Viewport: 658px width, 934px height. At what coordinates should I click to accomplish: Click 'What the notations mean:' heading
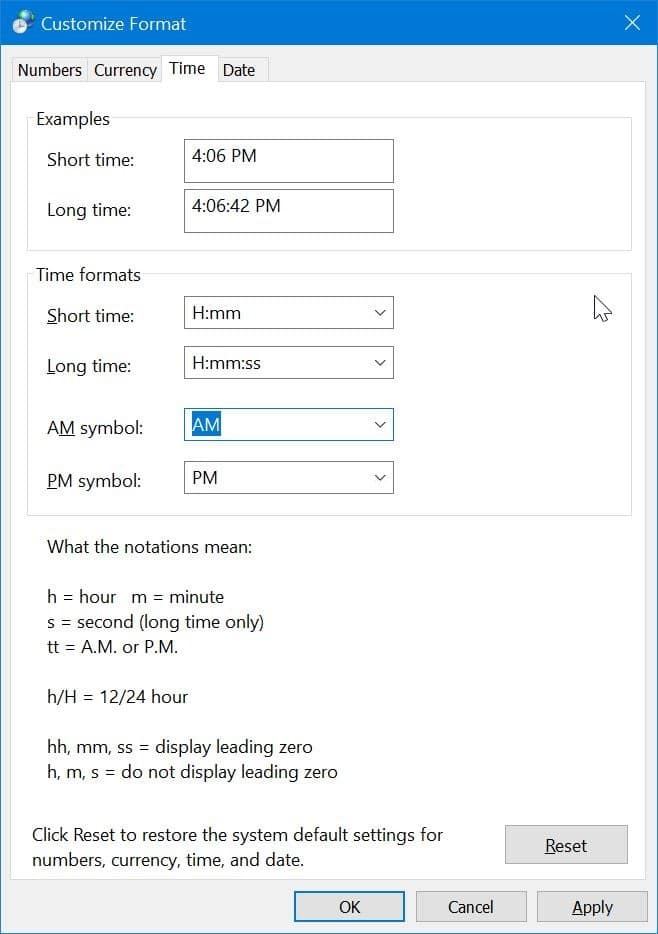pos(149,547)
